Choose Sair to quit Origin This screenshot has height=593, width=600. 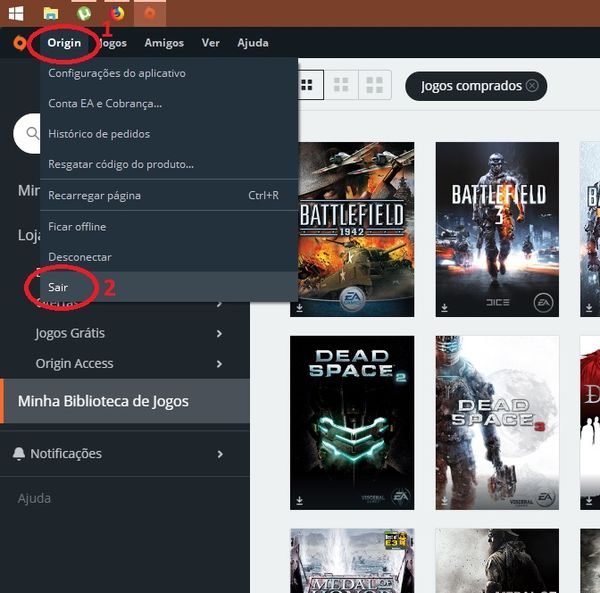169,287
